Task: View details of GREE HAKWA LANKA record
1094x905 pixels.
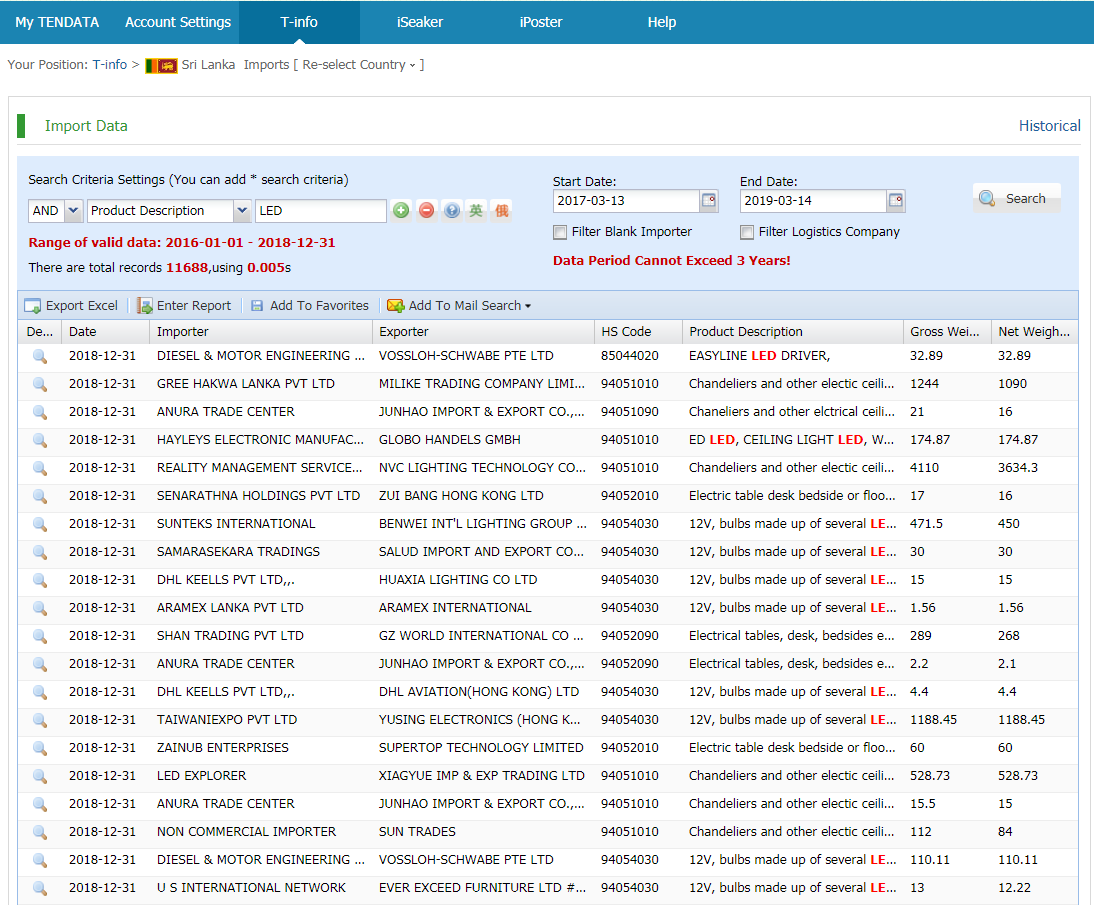Action: click(x=40, y=384)
